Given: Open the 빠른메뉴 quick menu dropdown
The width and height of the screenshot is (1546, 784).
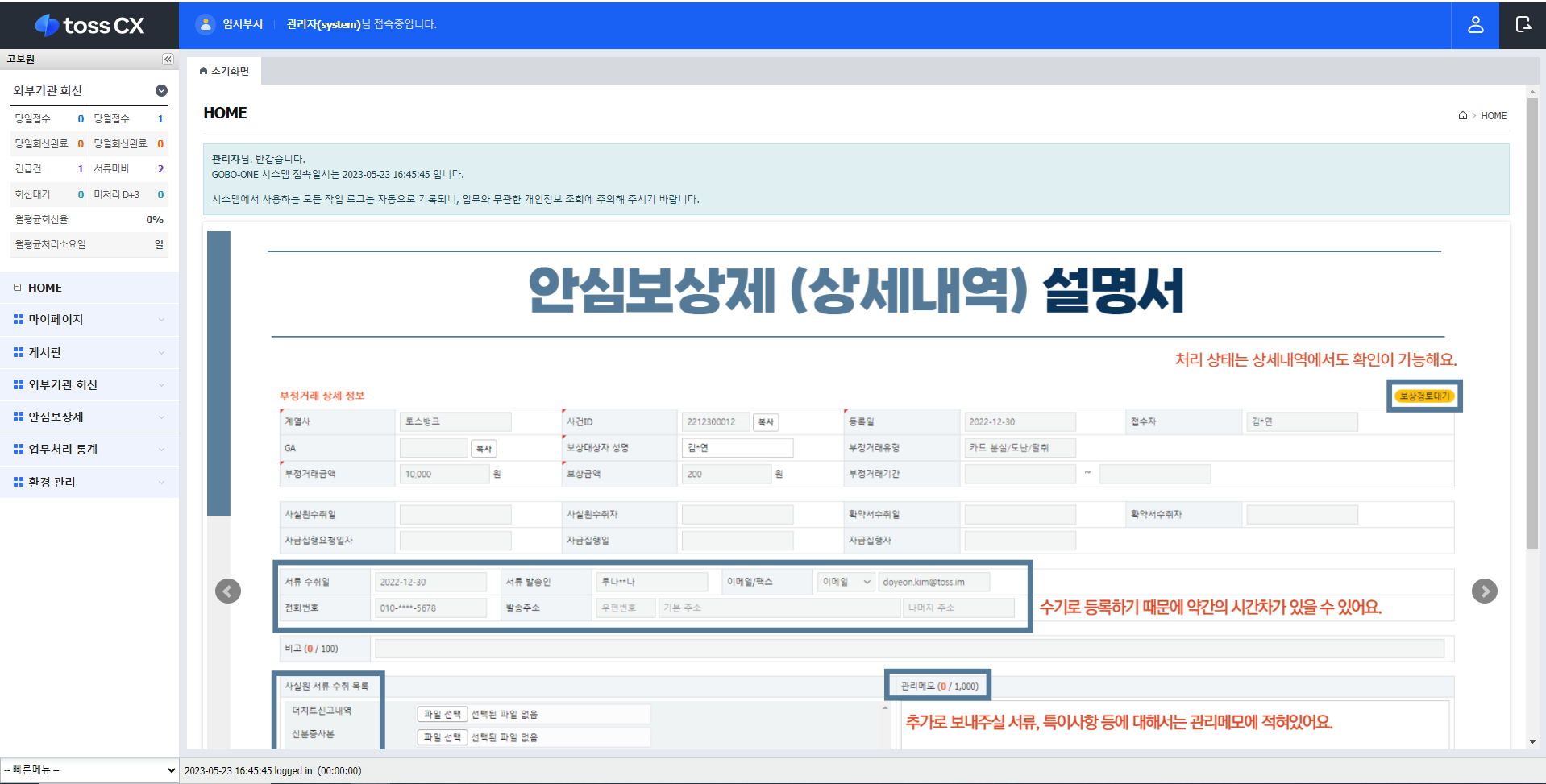Looking at the screenshot, I should click(x=89, y=770).
